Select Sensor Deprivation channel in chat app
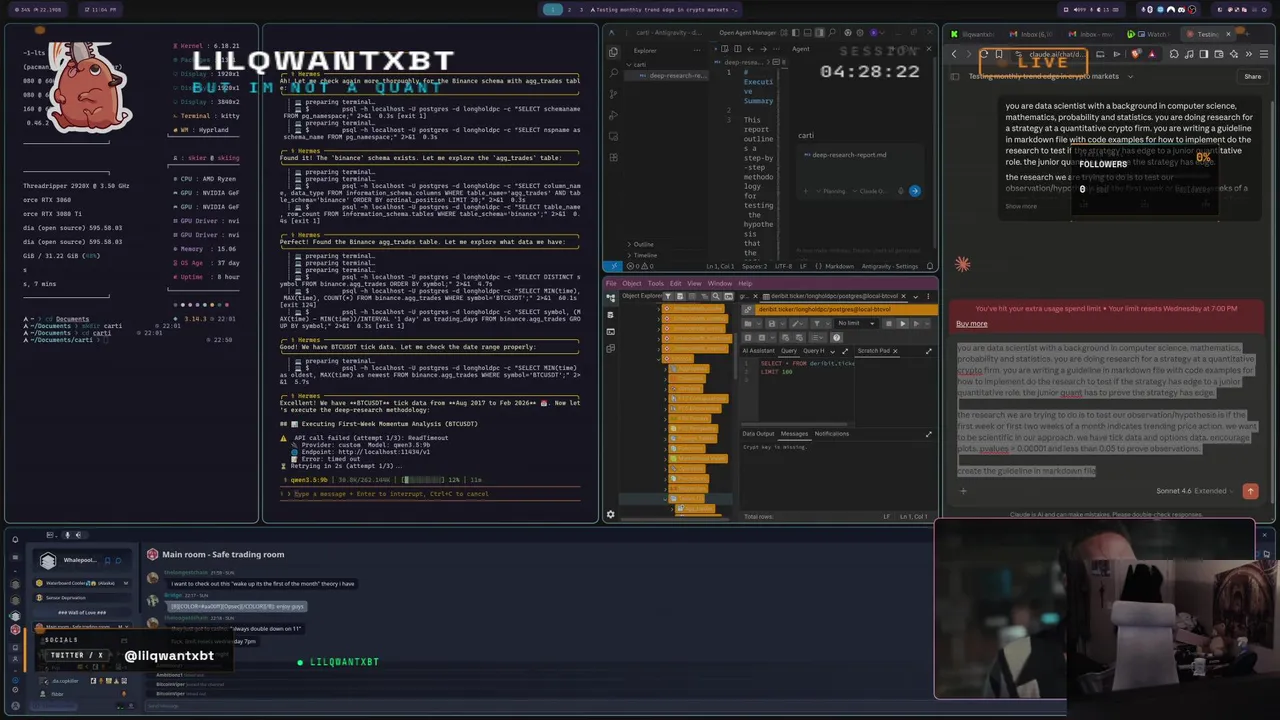Viewport: 1280px width, 720px height. click(82, 598)
